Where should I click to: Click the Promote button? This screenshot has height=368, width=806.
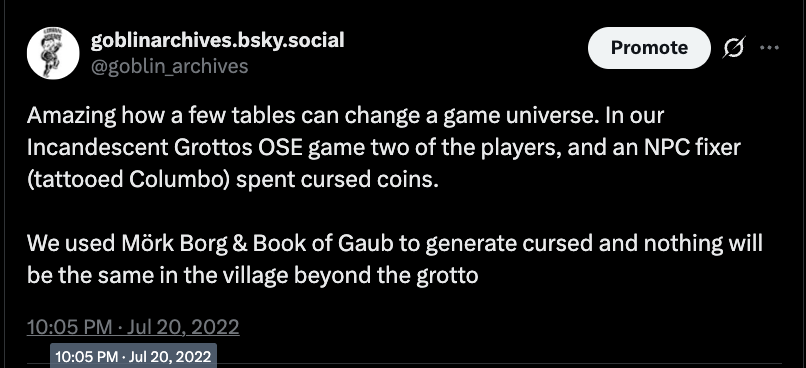(649, 48)
